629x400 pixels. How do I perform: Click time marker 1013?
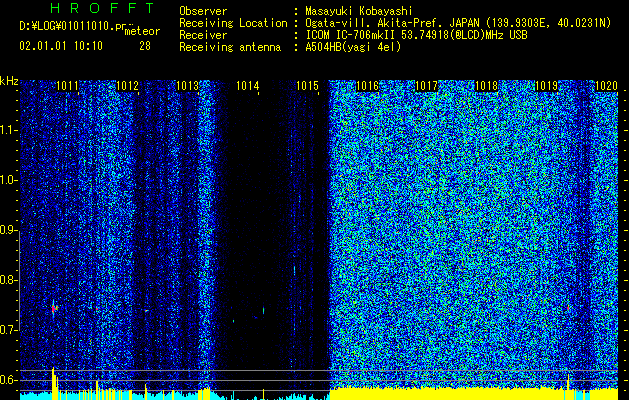(187, 85)
